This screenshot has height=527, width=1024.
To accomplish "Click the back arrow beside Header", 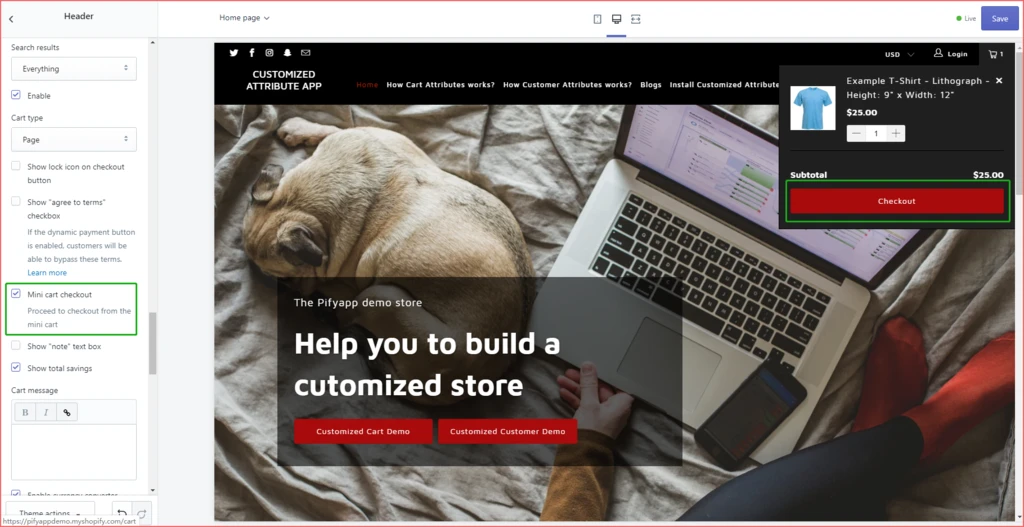I will pyautogui.click(x=11, y=19).
